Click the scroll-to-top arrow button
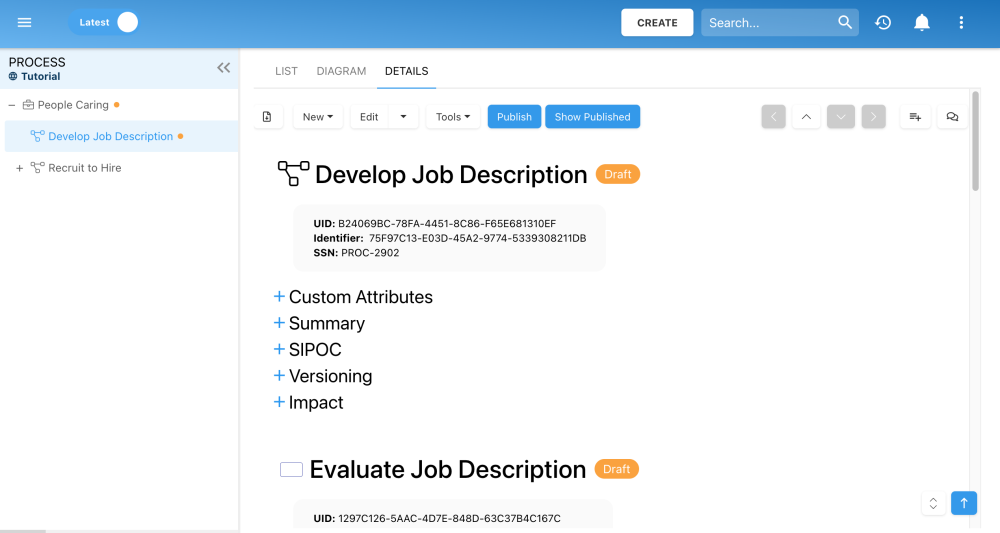Viewport: 1000px width, 533px height. click(964, 503)
